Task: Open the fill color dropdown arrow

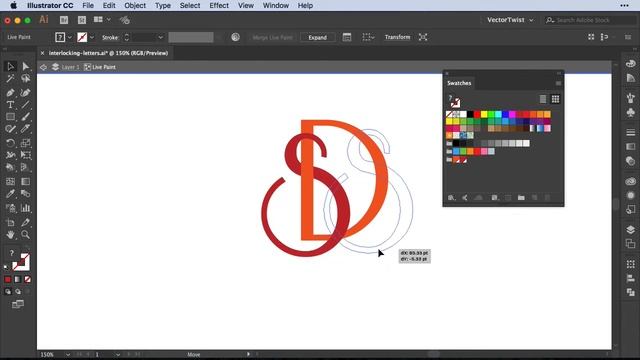Action: (x=70, y=37)
